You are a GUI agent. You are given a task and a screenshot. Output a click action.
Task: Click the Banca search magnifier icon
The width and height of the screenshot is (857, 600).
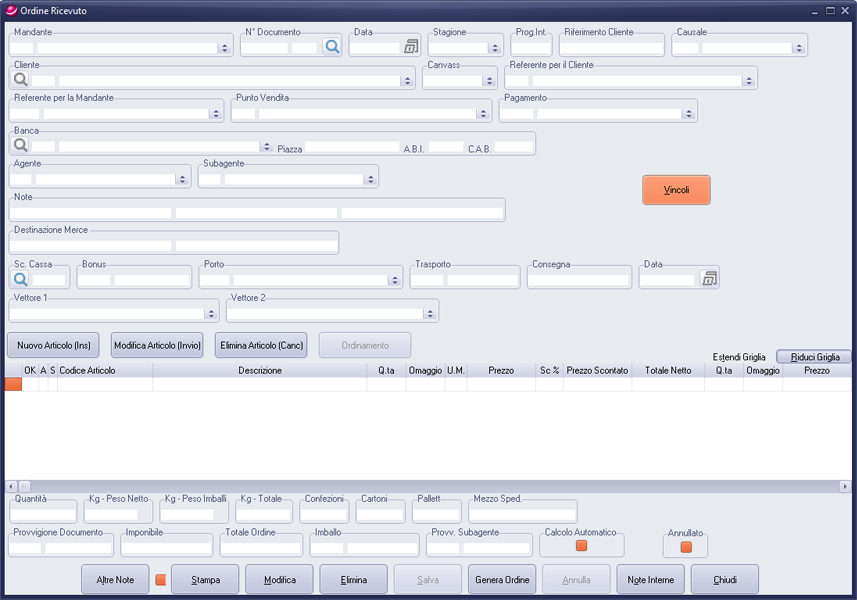pos(20,146)
